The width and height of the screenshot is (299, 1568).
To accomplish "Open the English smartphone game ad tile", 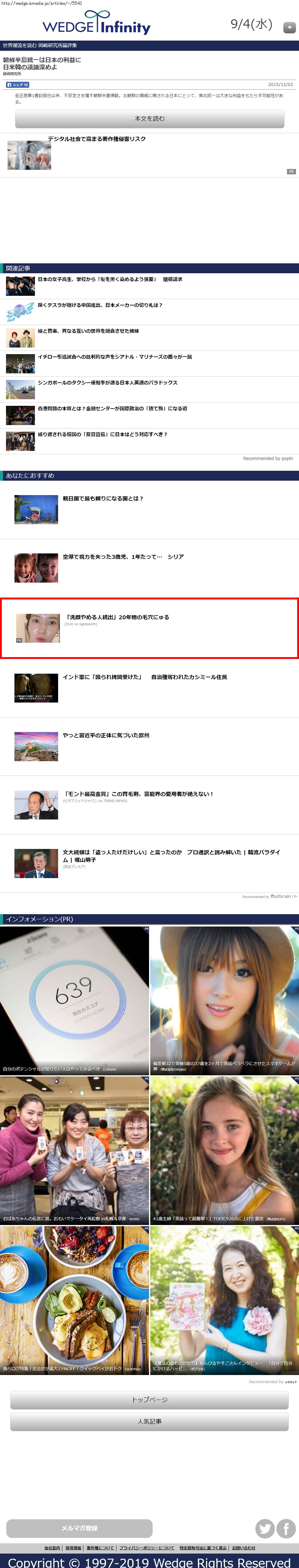I will (225, 1000).
